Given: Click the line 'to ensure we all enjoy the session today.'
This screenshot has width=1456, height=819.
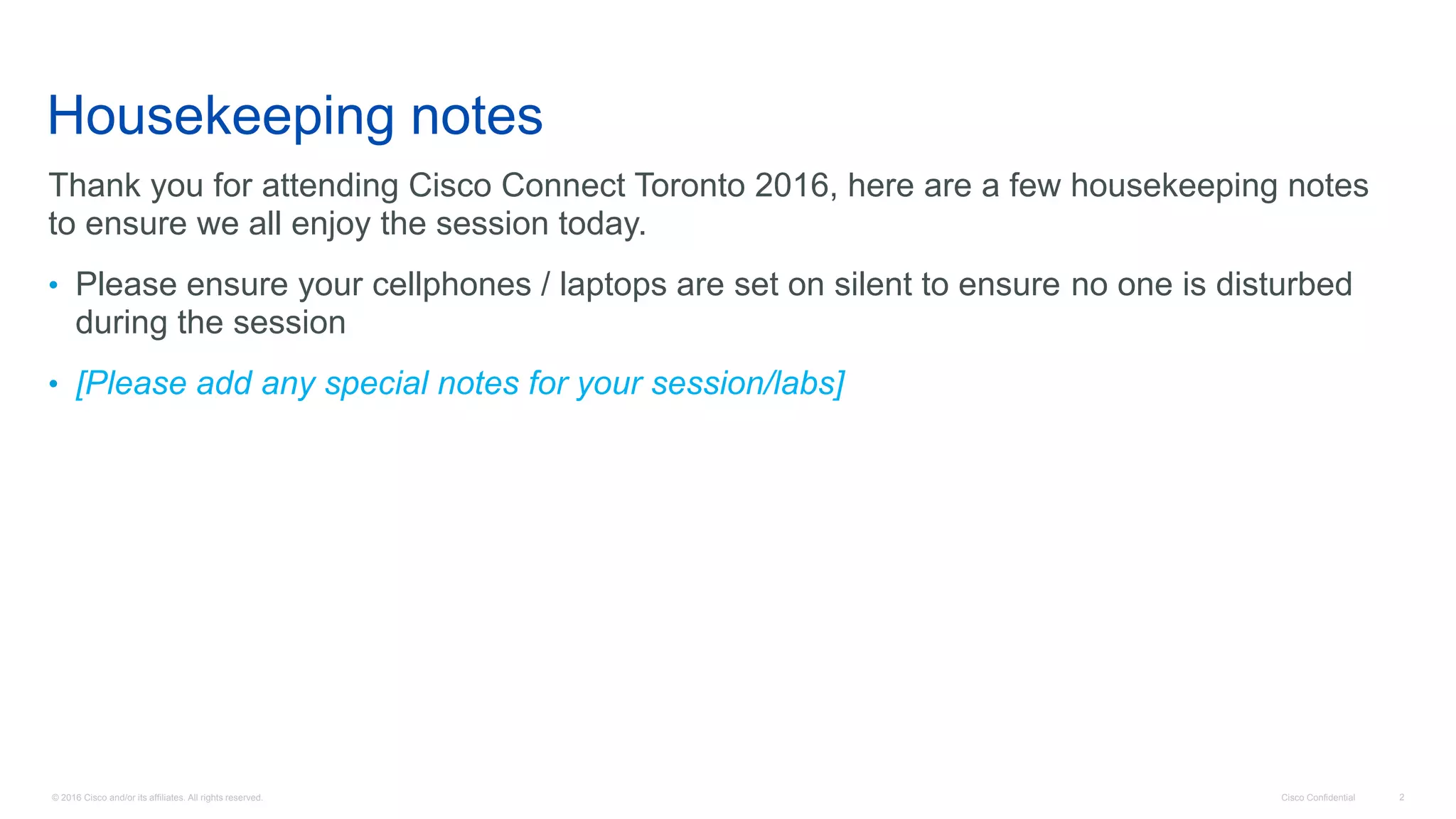Looking at the screenshot, I should click(x=348, y=224).
